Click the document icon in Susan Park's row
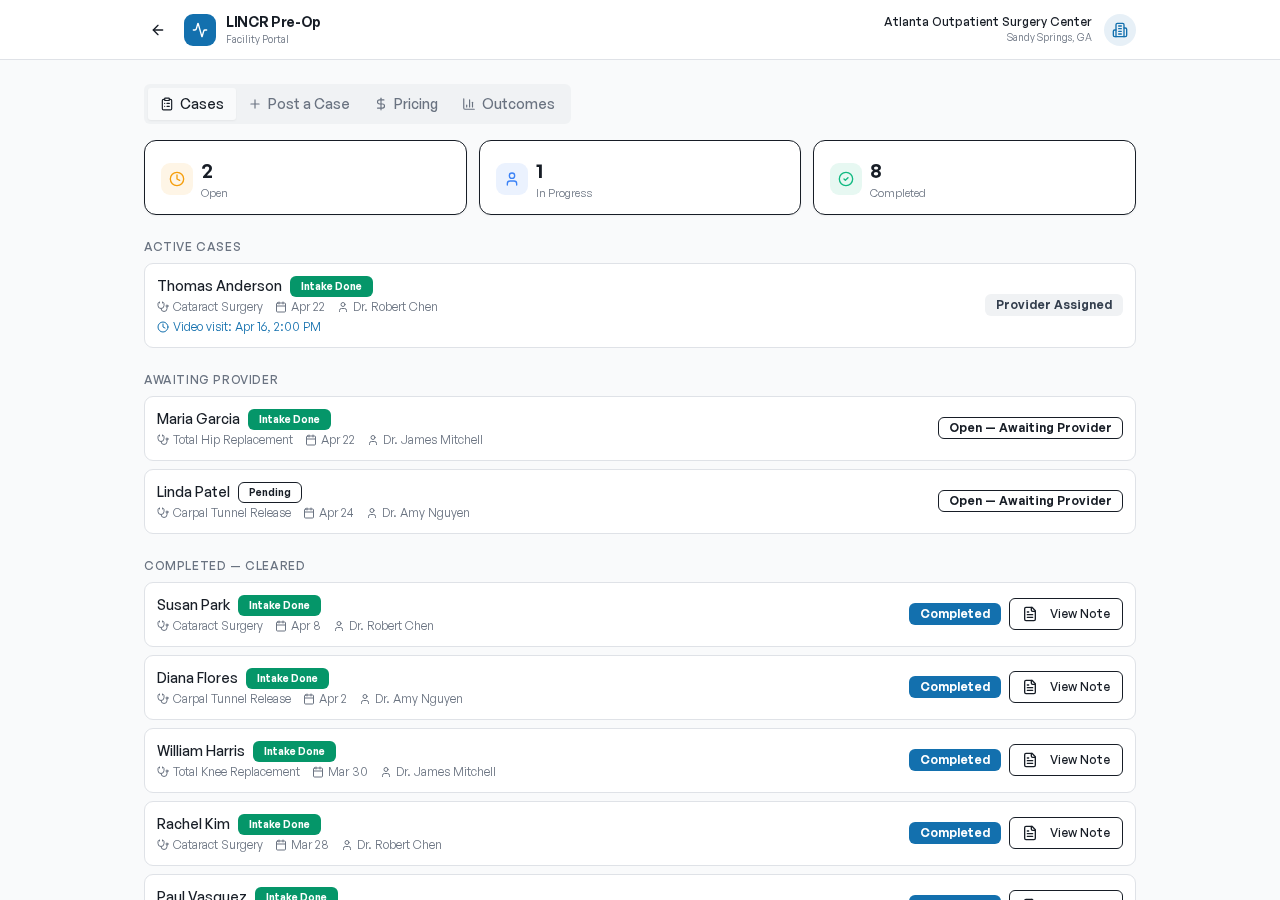The height and width of the screenshot is (900, 1280). pyautogui.click(x=1030, y=614)
